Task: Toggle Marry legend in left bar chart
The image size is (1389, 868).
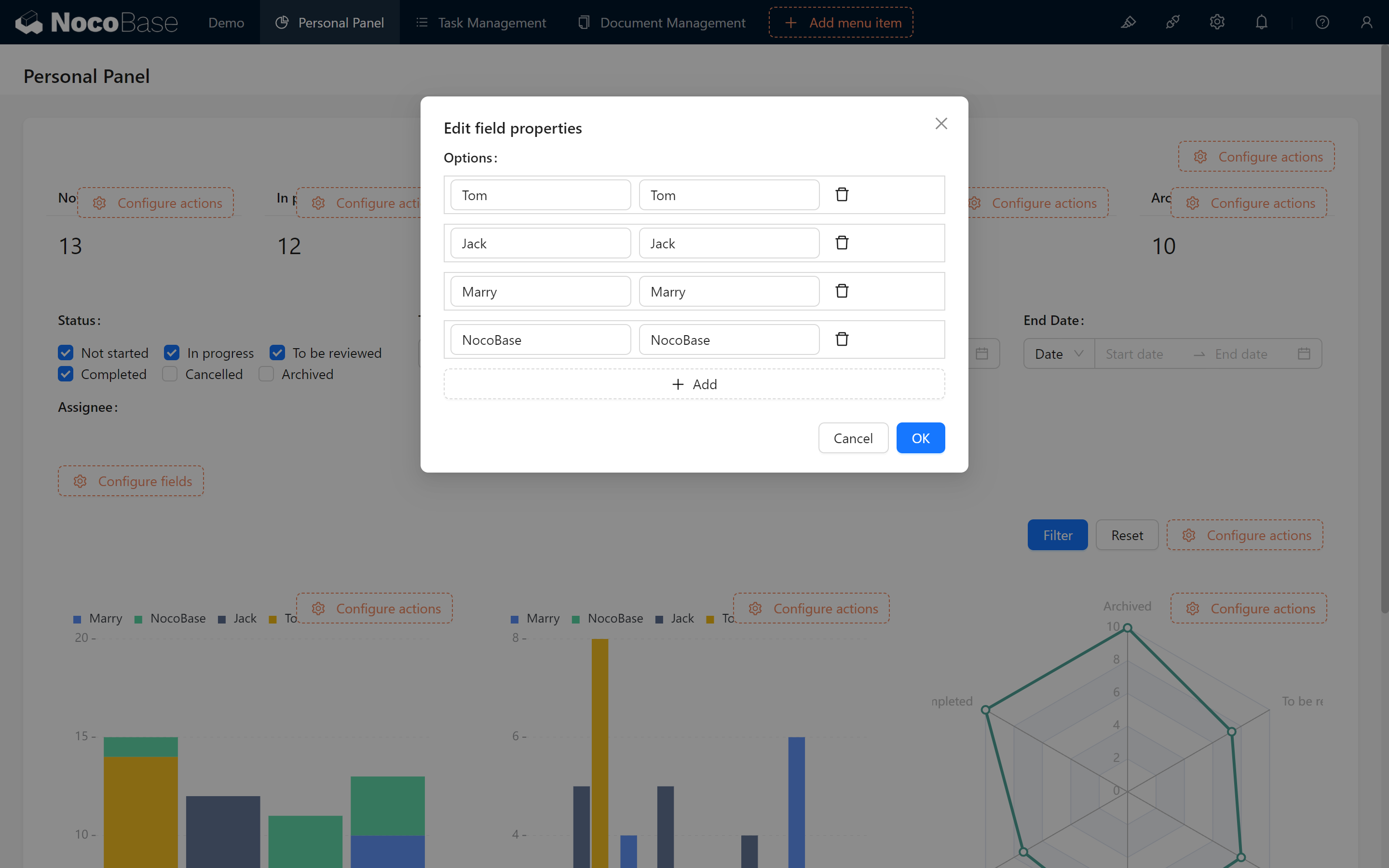Action: (x=97, y=618)
